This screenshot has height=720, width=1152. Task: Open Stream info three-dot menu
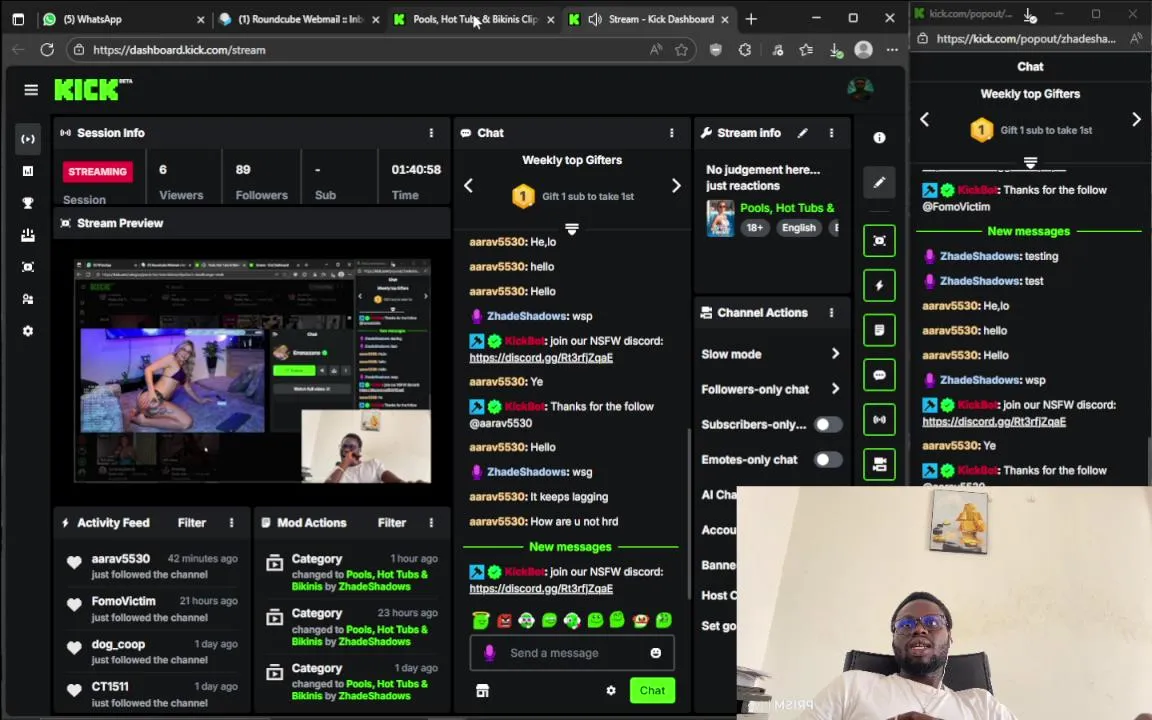coord(832,133)
